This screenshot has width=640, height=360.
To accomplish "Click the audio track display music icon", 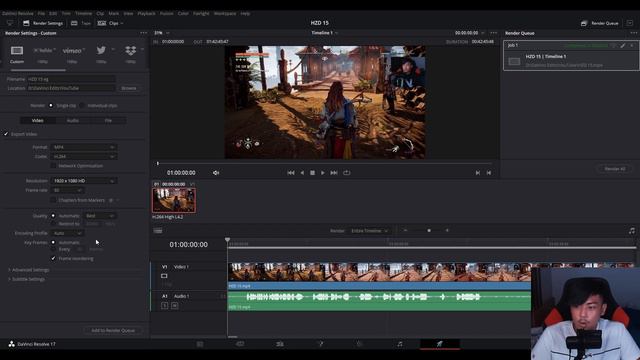I will [x=632, y=231].
